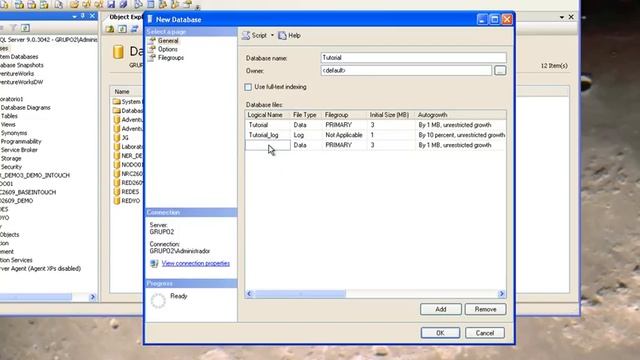The height and width of the screenshot is (360, 640).
Task: Click the connection properties icon beside the link
Action: [x=154, y=264]
